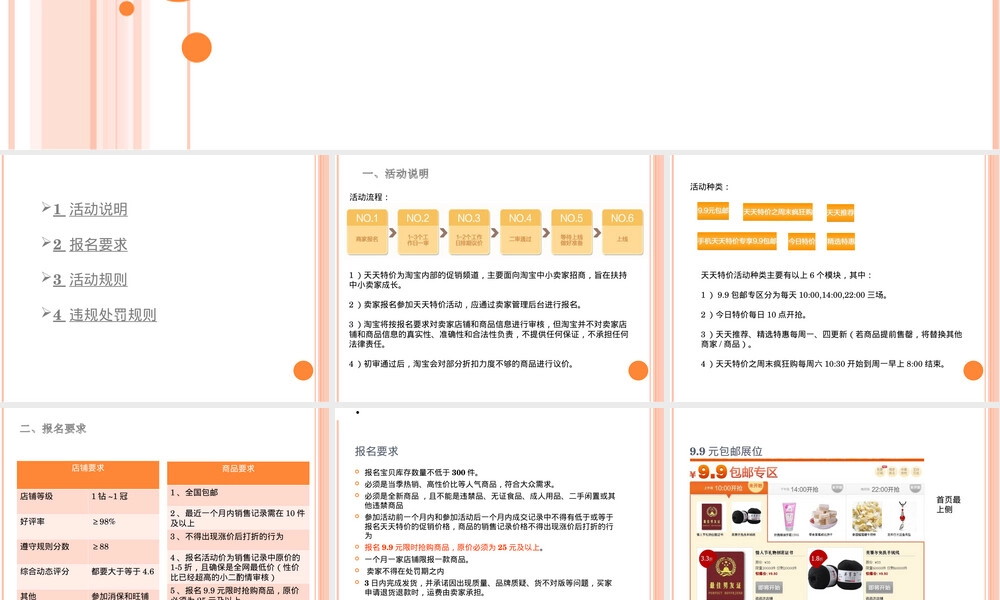Click the ¥9.9 包邮专区 banner logo

(734, 472)
